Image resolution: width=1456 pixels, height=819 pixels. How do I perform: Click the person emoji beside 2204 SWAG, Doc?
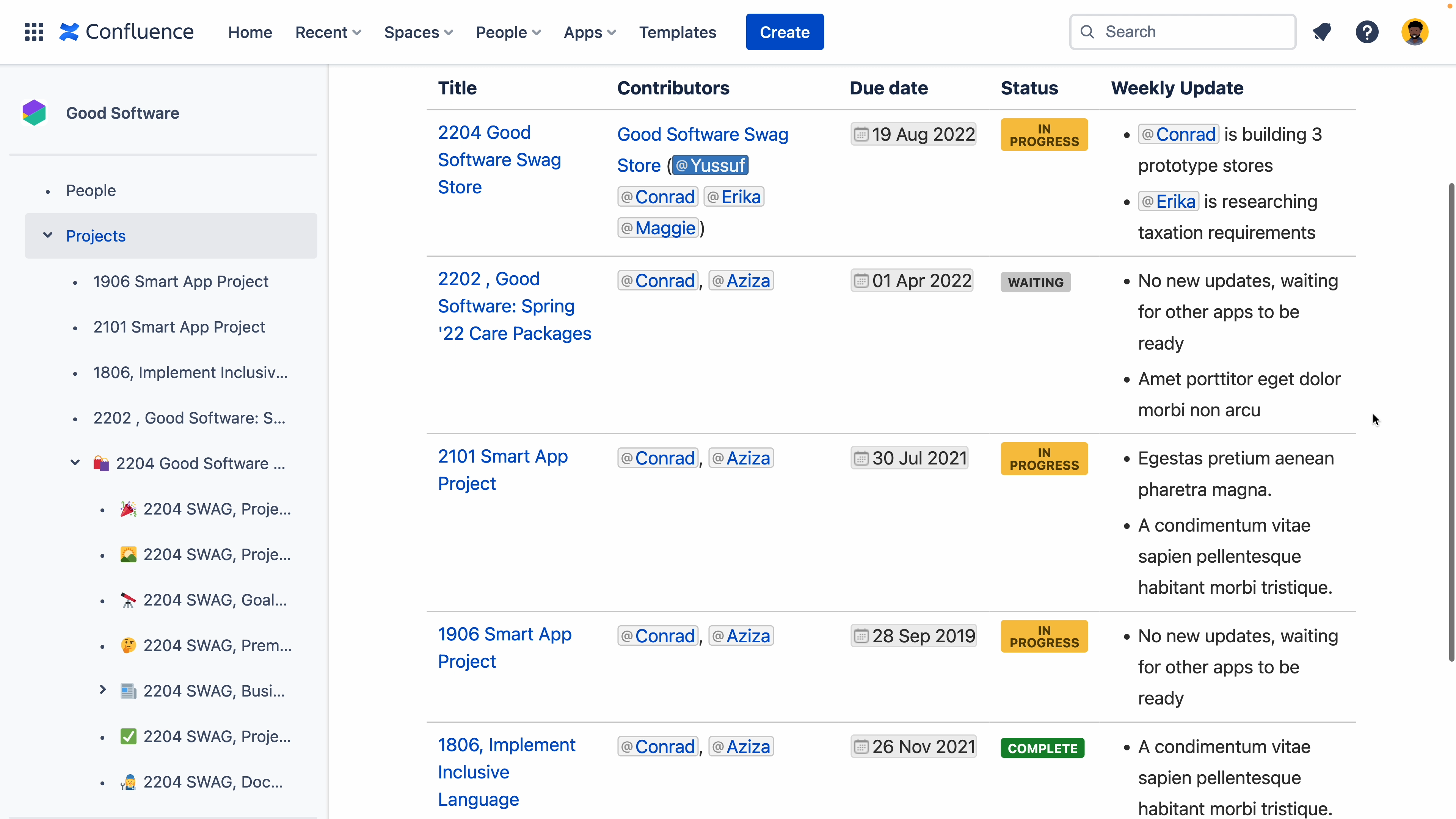pos(128,782)
